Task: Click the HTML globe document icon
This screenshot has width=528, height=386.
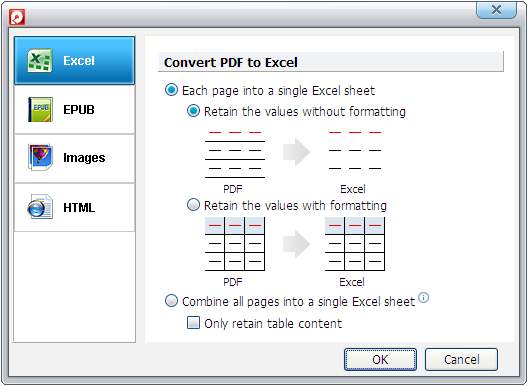Action: (40, 207)
